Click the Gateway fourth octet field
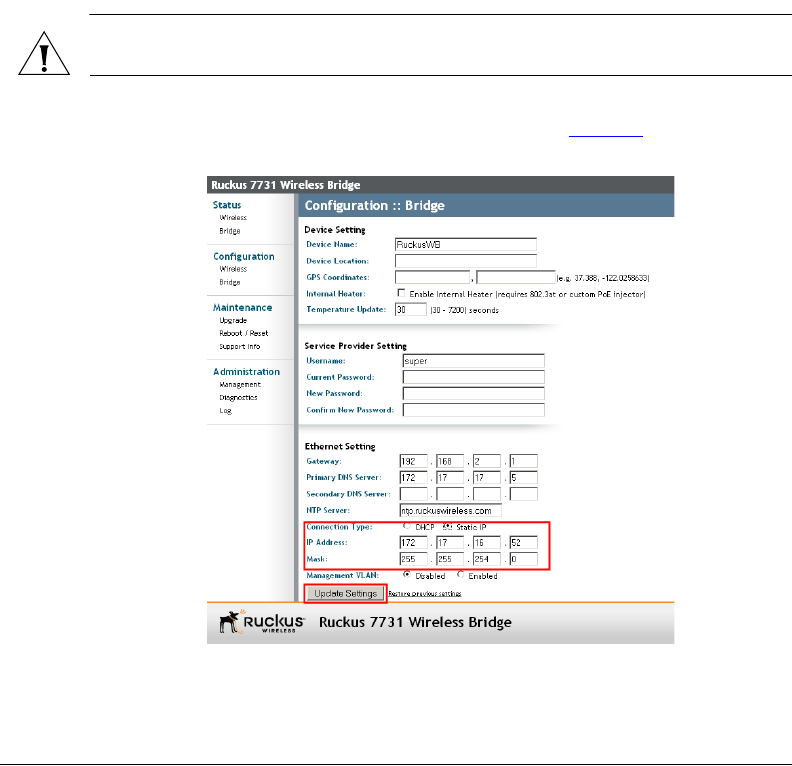Screen dimensions: 792x766 (524, 461)
